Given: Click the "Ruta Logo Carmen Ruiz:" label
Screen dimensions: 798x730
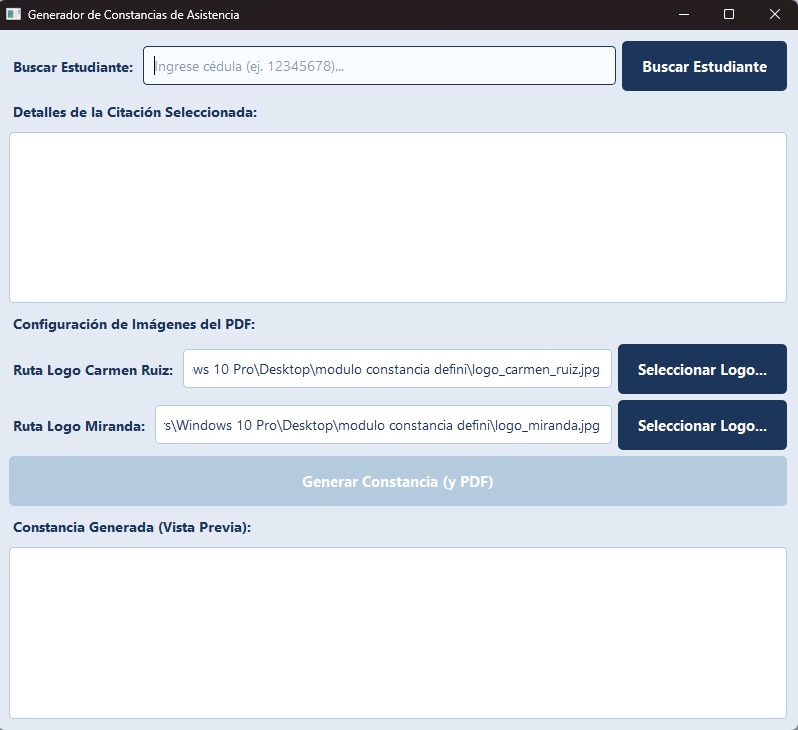Looking at the screenshot, I should point(93,370).
